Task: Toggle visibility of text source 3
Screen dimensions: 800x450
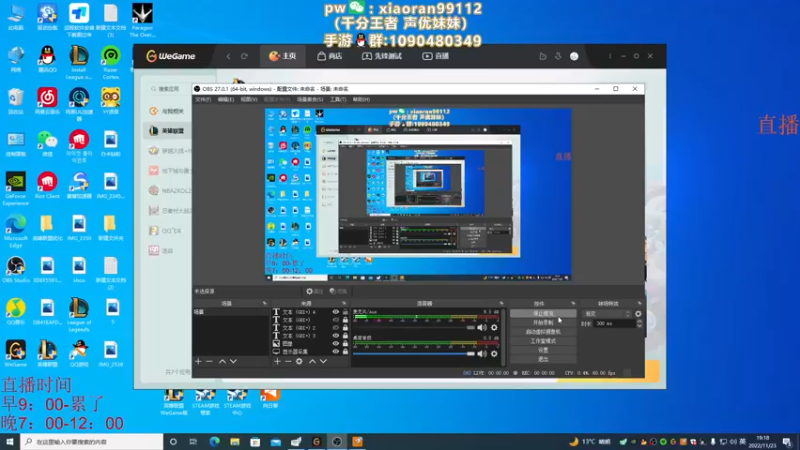Action: (335, 336)
